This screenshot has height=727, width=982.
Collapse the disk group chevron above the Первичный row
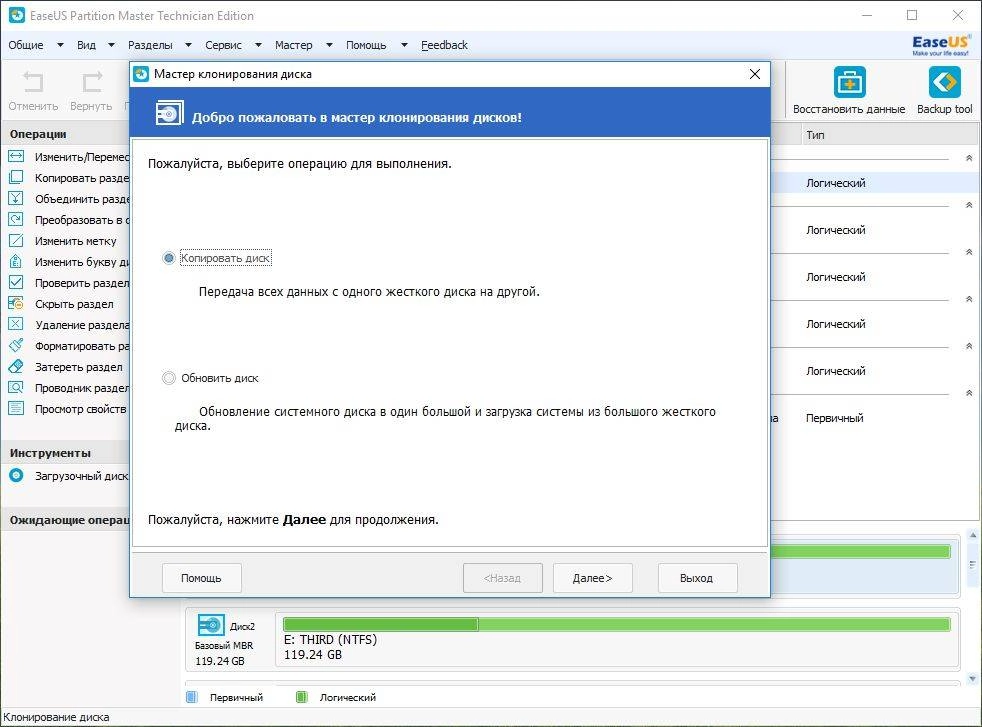tap(969, 393)
